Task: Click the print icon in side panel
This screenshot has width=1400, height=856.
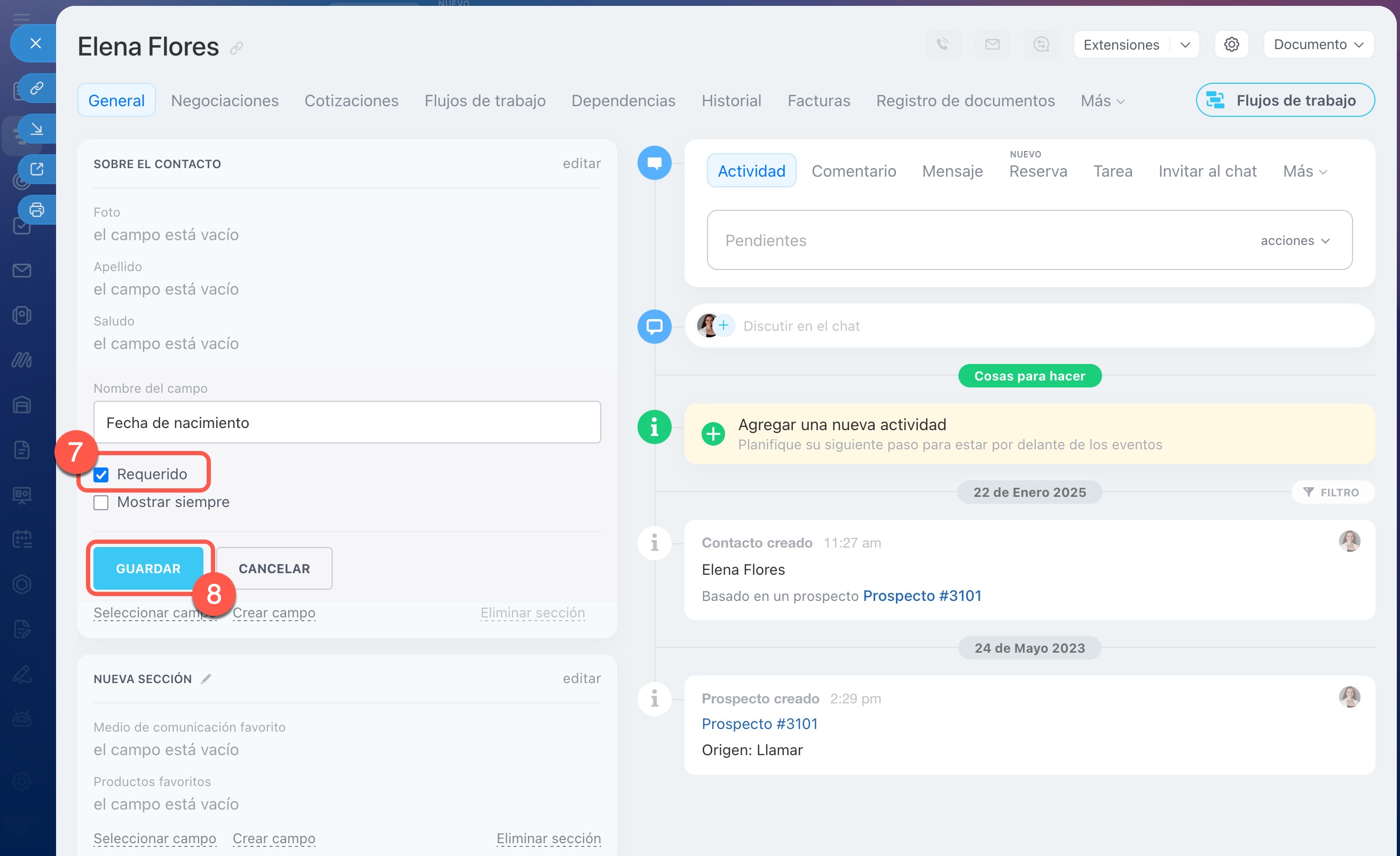Action: pos(37,210)
